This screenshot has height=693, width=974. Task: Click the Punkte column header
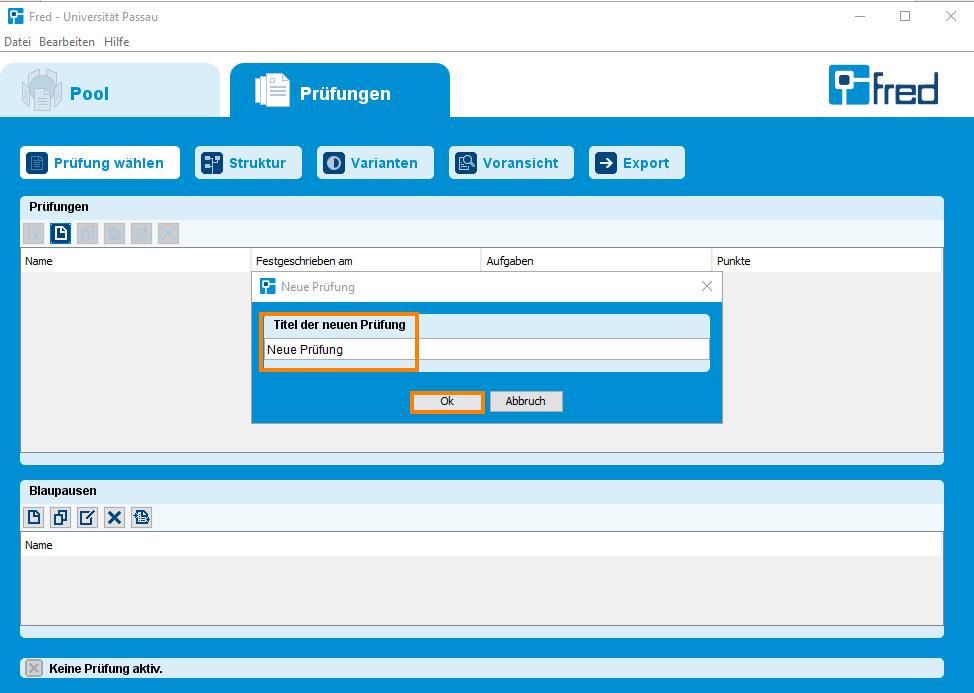(x=827, y=261)
